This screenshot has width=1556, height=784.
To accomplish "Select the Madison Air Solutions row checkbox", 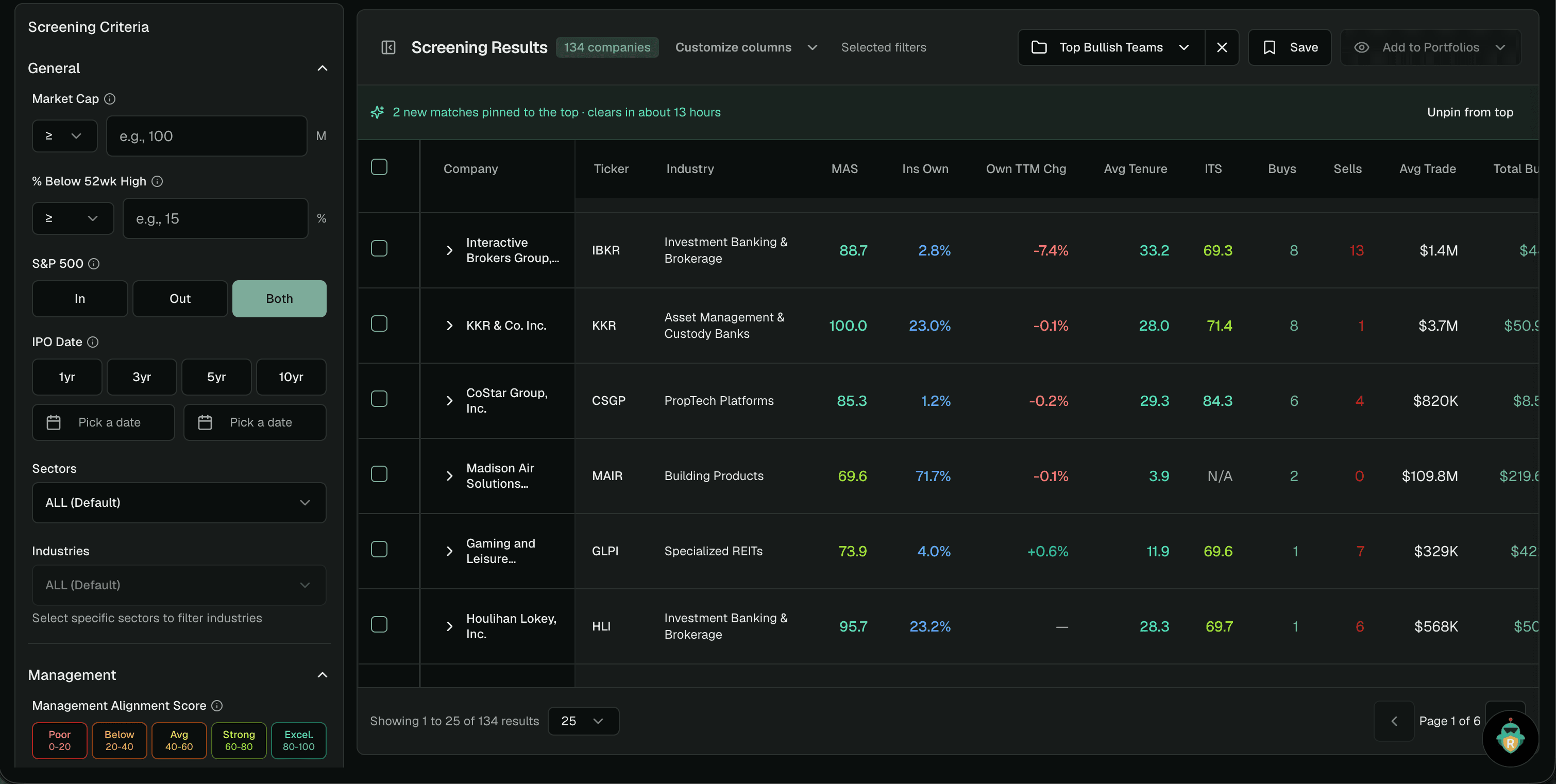I will (379, 474).
